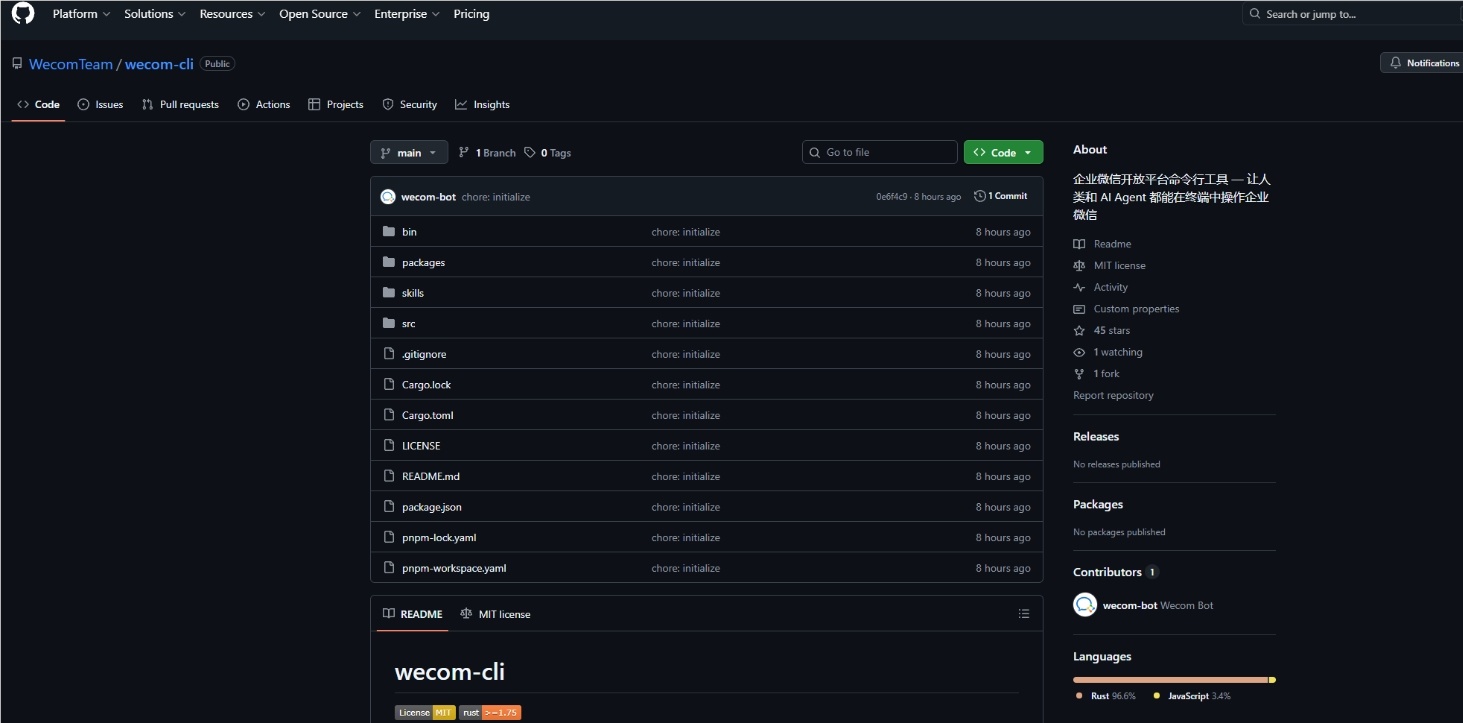Screen dimensions: 1463x723
Task: Click the skills folder icon
Action: (391, 292)
